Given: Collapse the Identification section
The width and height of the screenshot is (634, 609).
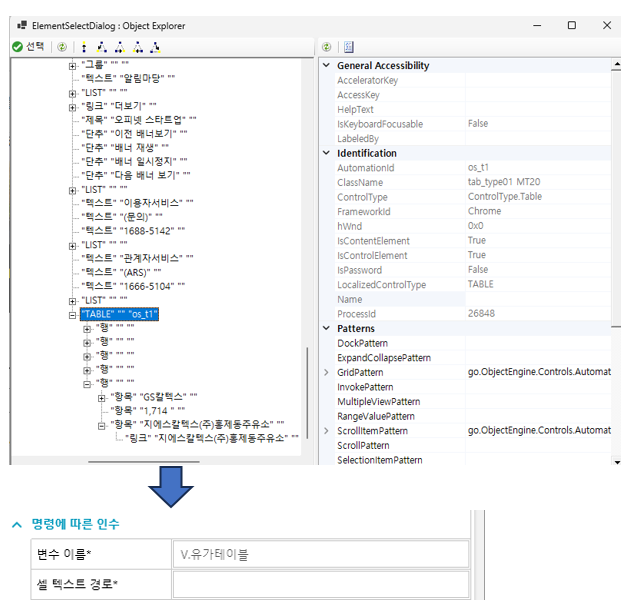Looking at the screenshot, I should (x=326, y=153).
